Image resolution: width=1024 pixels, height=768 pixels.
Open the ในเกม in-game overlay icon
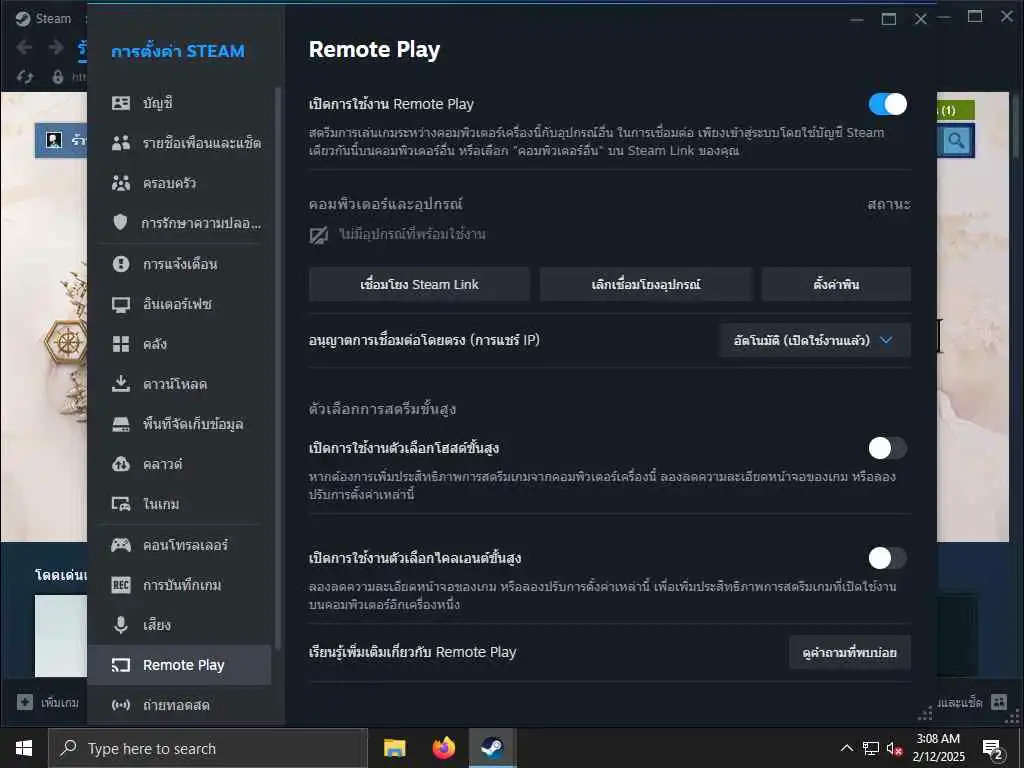(121, 504)
